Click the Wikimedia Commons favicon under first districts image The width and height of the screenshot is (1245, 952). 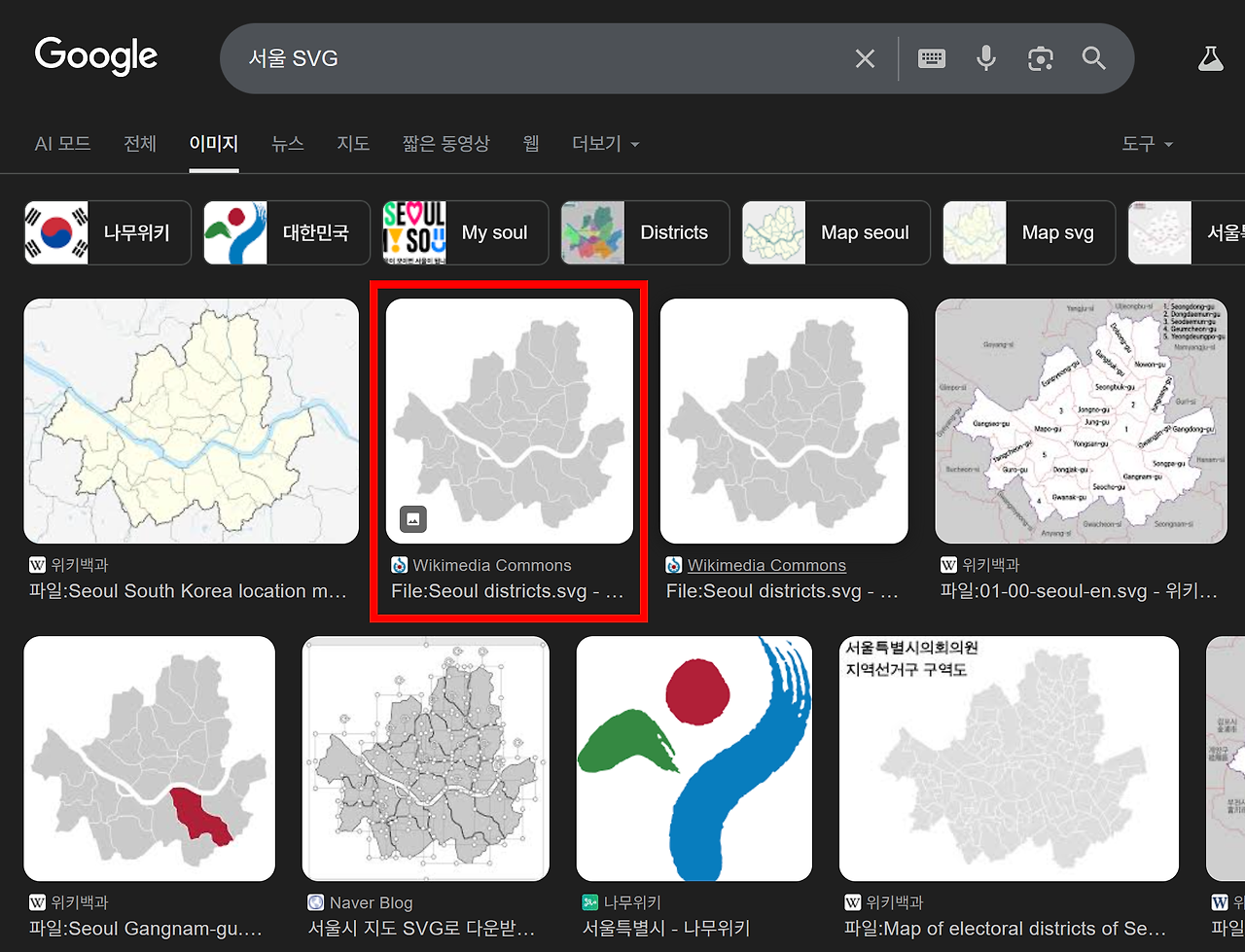pos(399,565)
